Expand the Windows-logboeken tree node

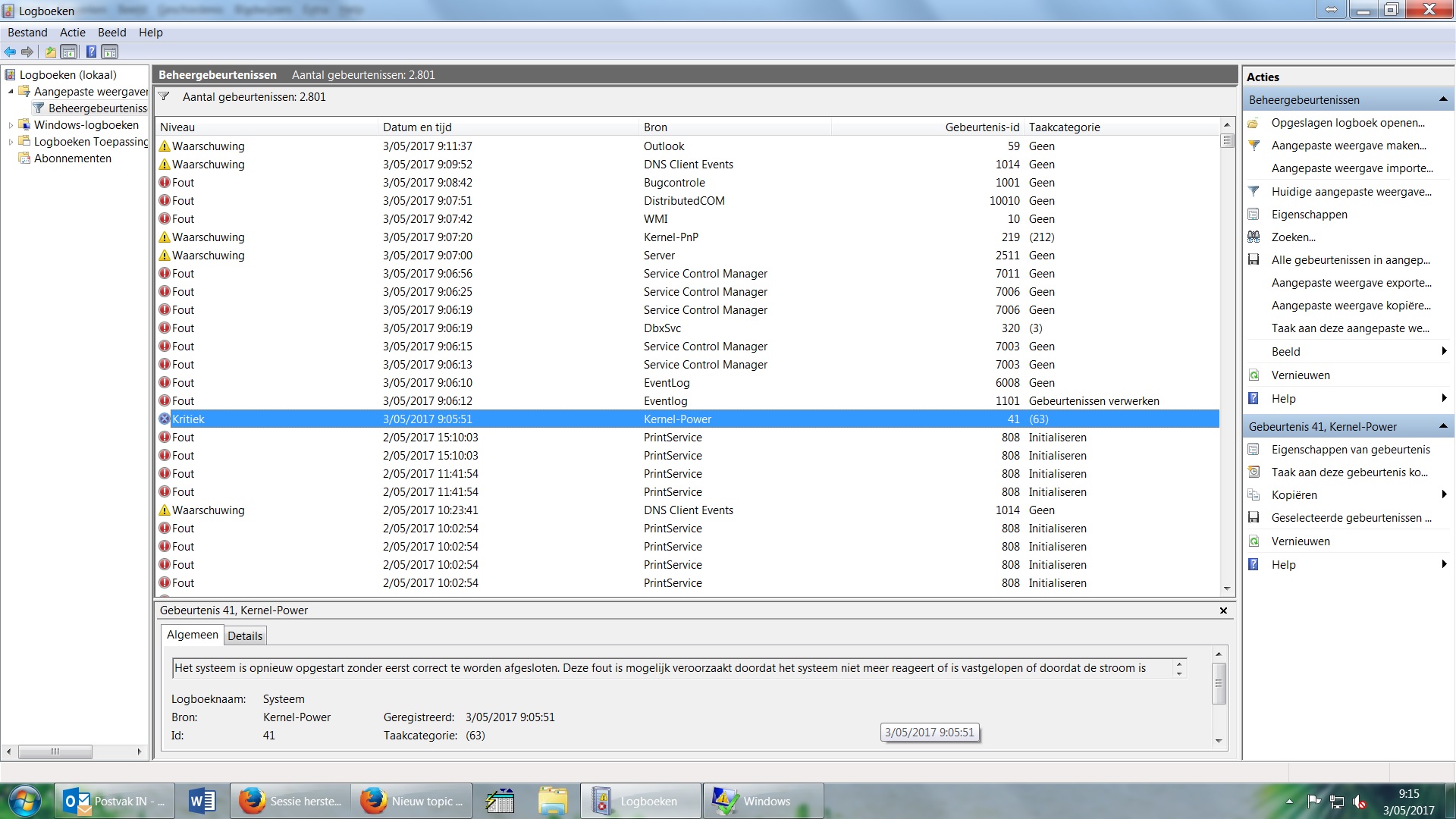pos(11,125)
